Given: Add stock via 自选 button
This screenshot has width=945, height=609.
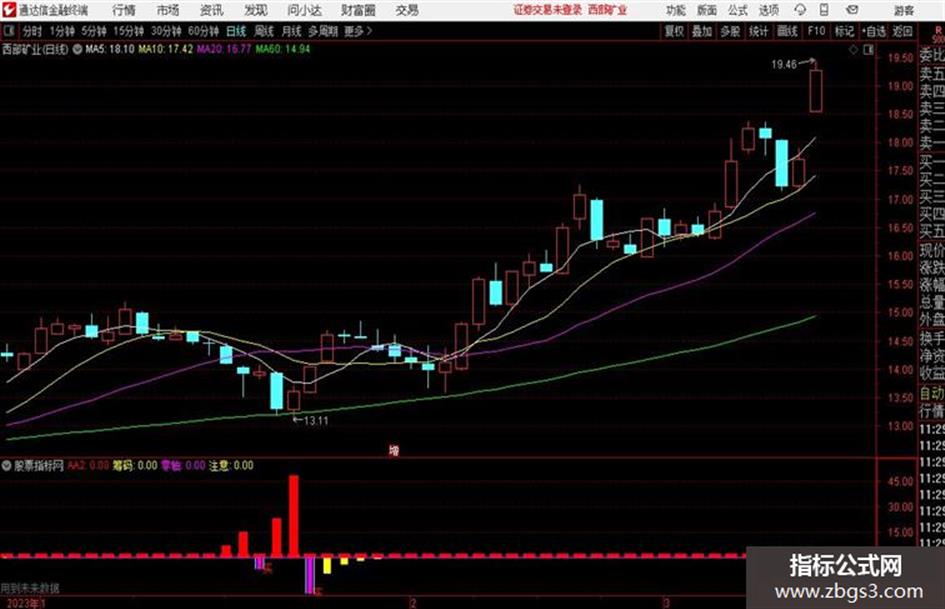Looking at the screenshot, I should (874, 31).
